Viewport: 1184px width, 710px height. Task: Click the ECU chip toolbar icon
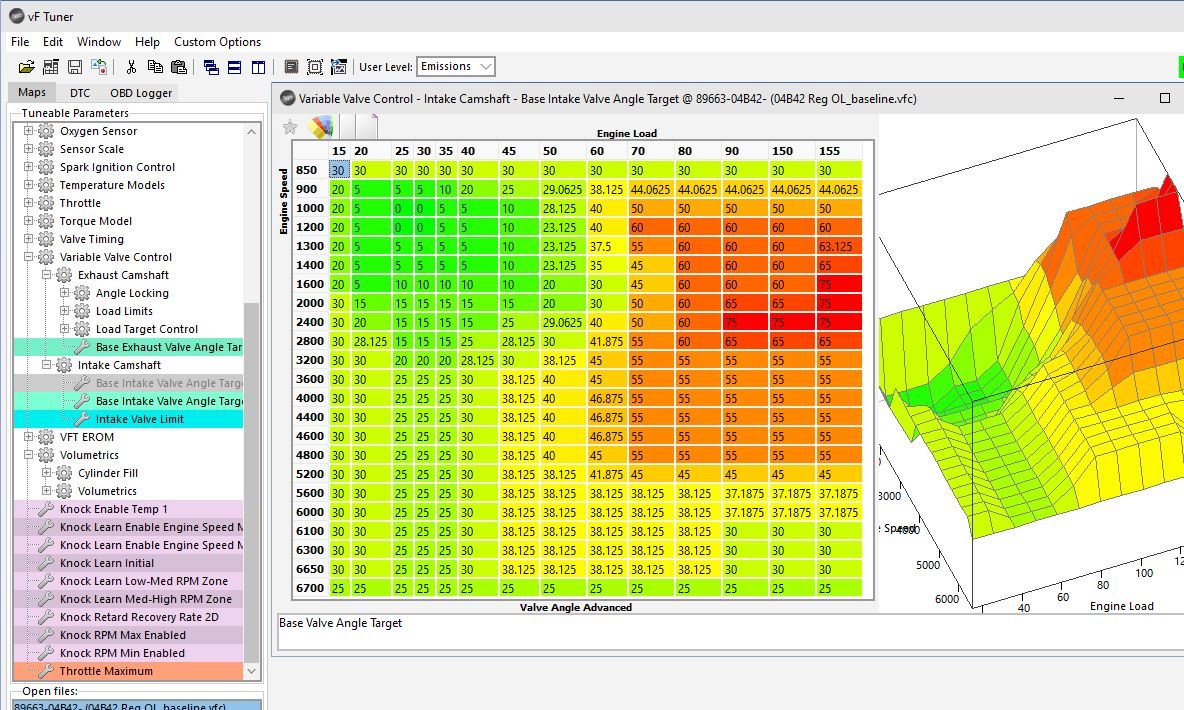(x=291, y=67)
